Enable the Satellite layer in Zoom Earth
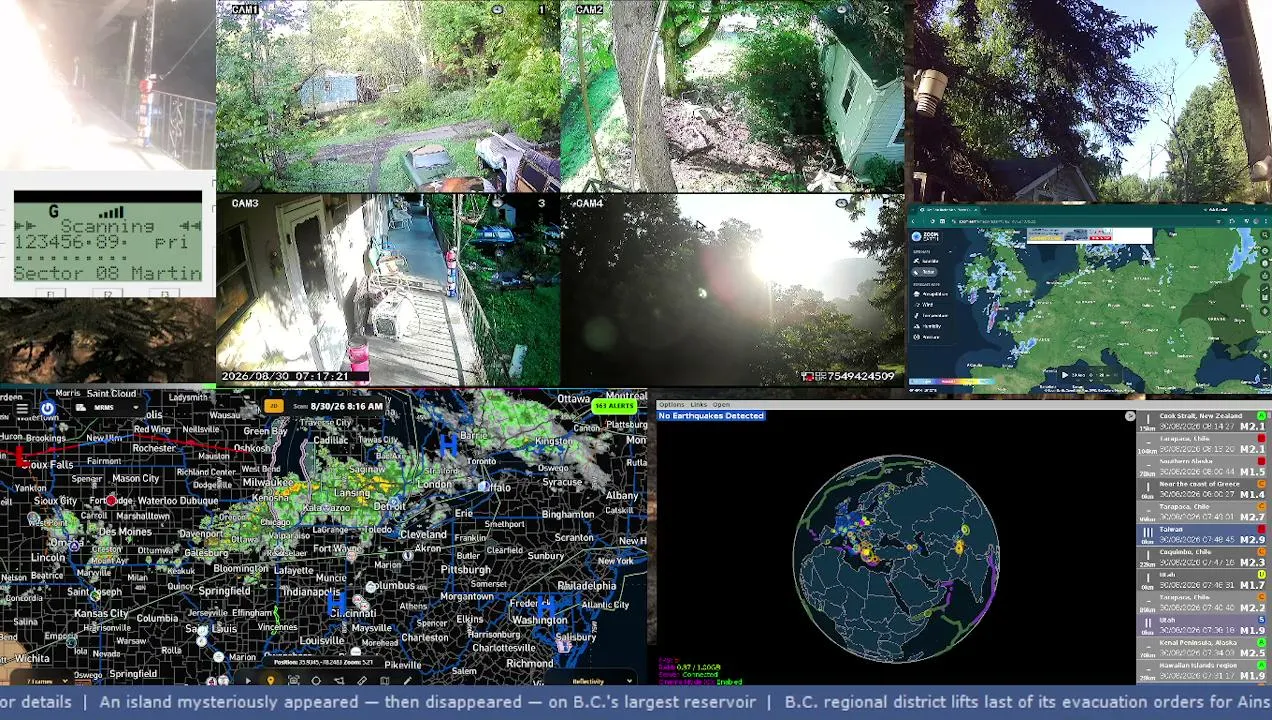 (x=925, y=261)
